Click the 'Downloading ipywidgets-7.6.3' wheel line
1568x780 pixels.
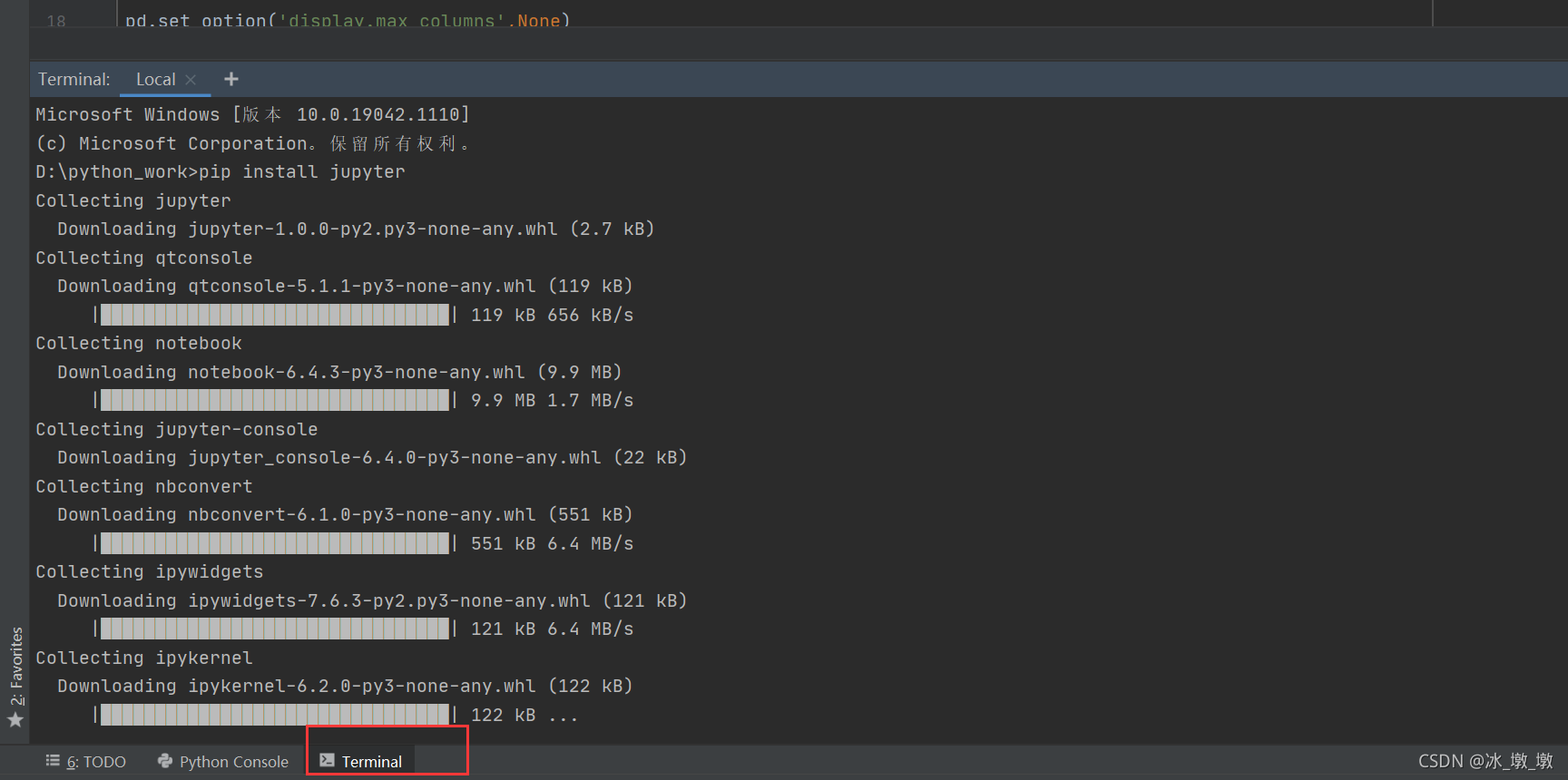pos(372,600)
